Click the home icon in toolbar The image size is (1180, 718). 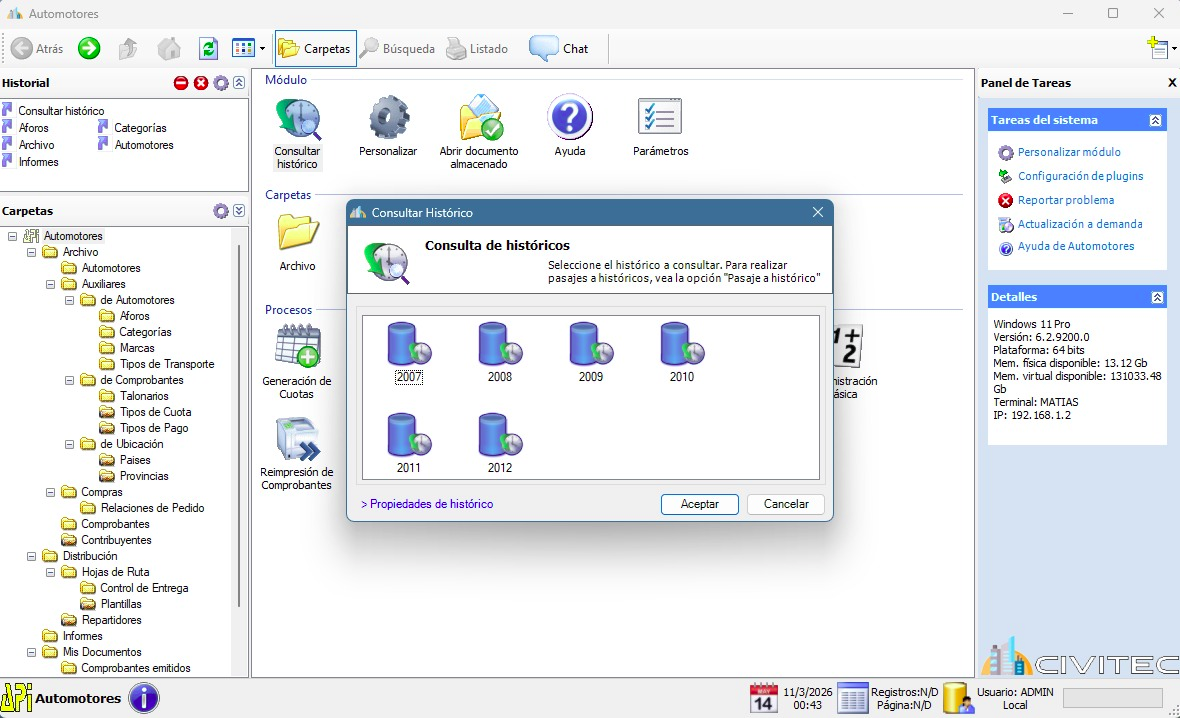point(169,49)
